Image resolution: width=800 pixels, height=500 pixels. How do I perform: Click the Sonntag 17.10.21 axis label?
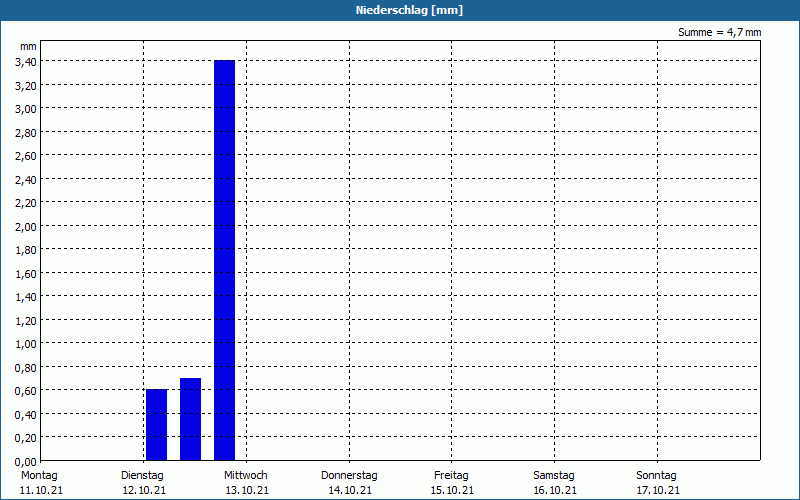coord(658,483)
